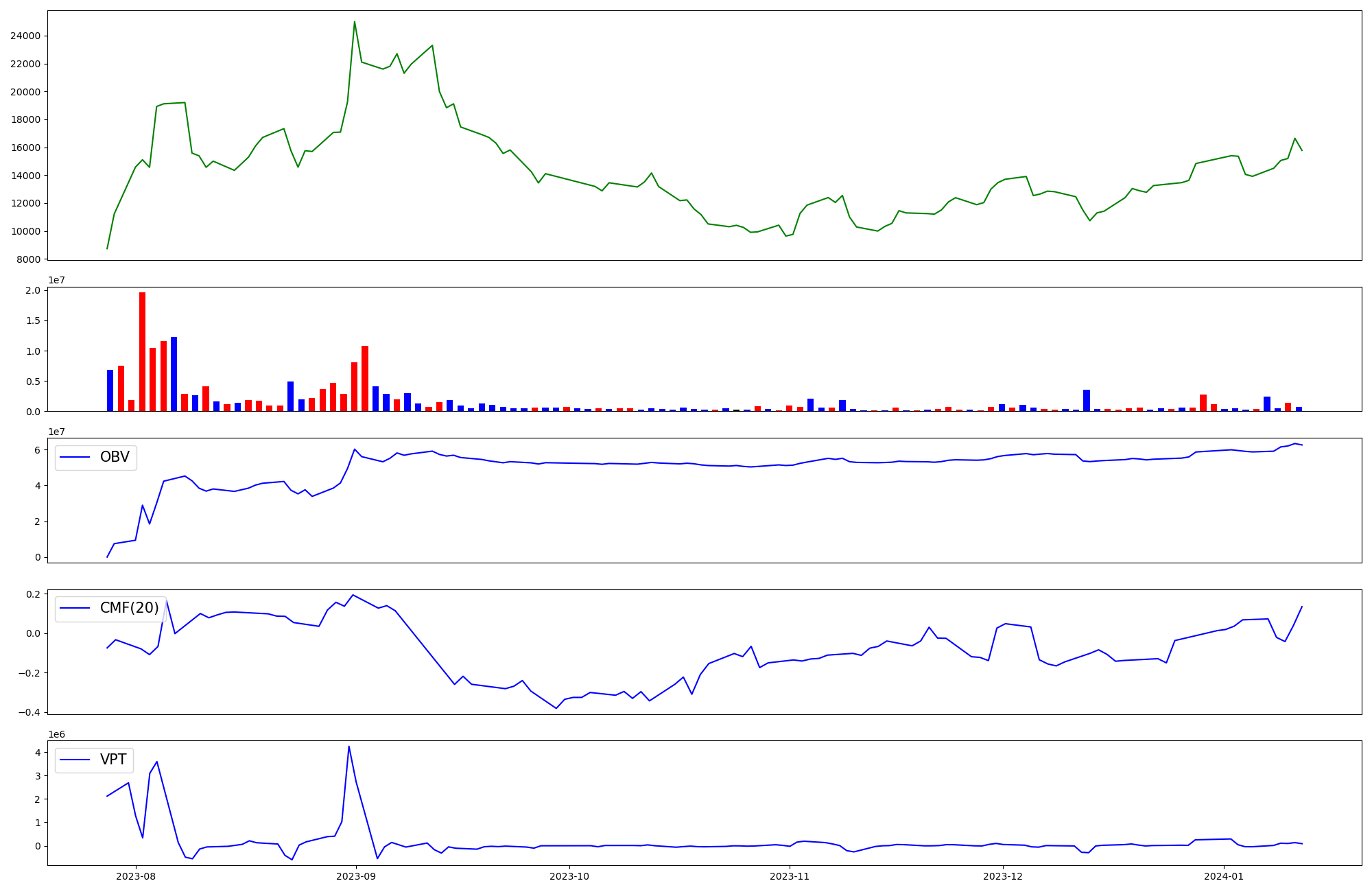Click the 6 tick on the OBV axis
Viewport: 1372px width, 892px height.
(38, 449)
